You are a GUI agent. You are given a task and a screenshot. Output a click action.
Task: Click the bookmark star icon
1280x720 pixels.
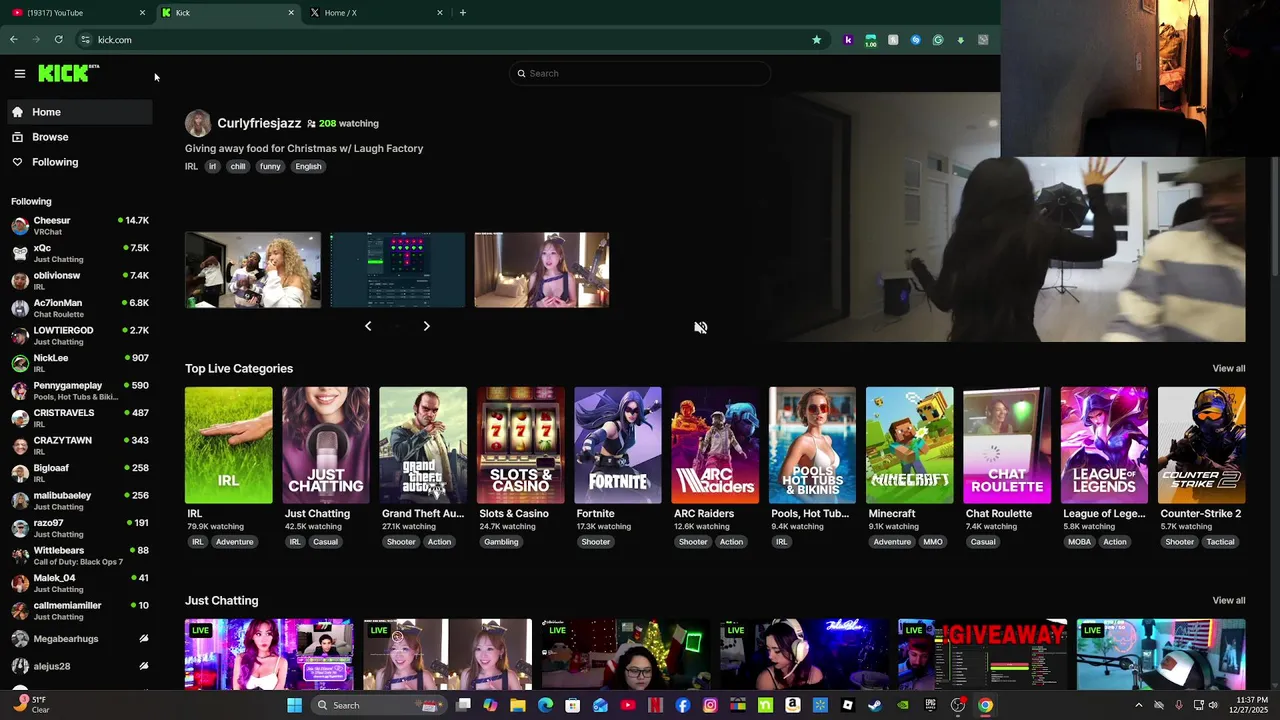[x=817, y=40]
